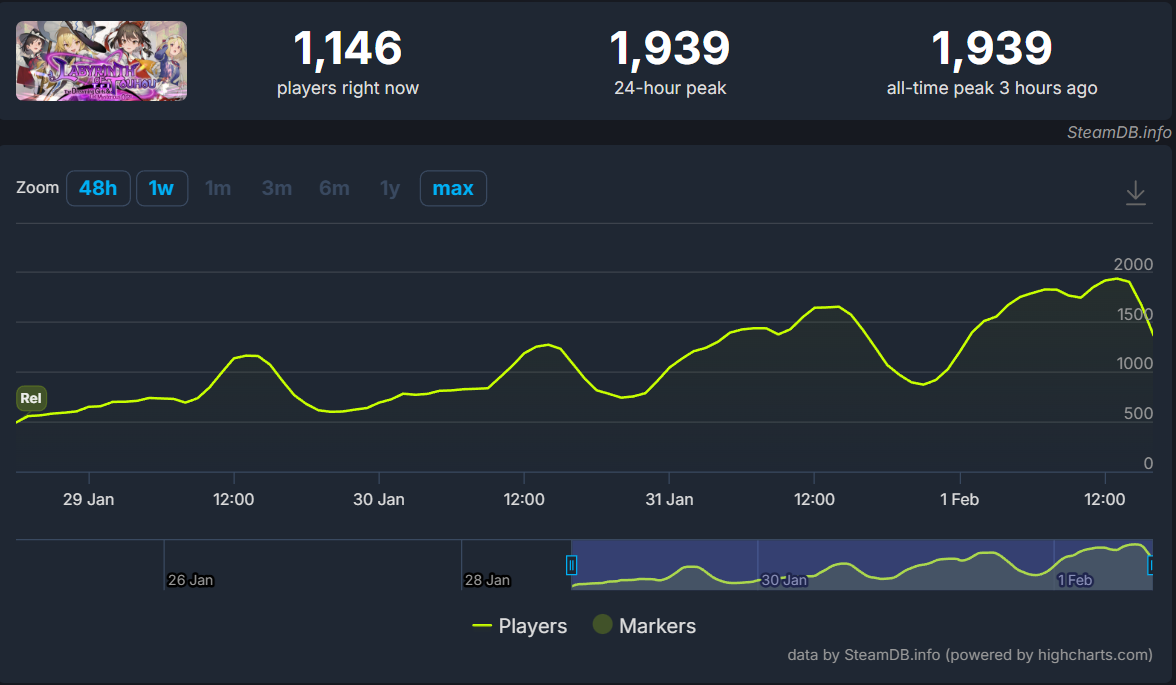Click the yellow Players legend line symbol
The width and height of the screenshot is (1176, 685).
(482, 626)
